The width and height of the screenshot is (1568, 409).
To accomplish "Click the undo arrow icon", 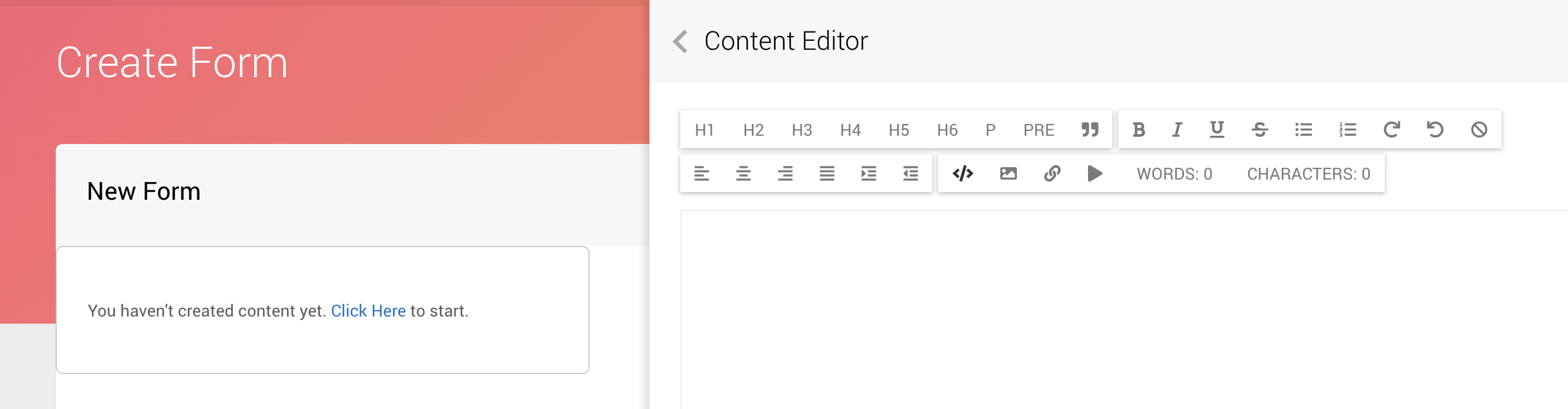I will pos(1435,130).
